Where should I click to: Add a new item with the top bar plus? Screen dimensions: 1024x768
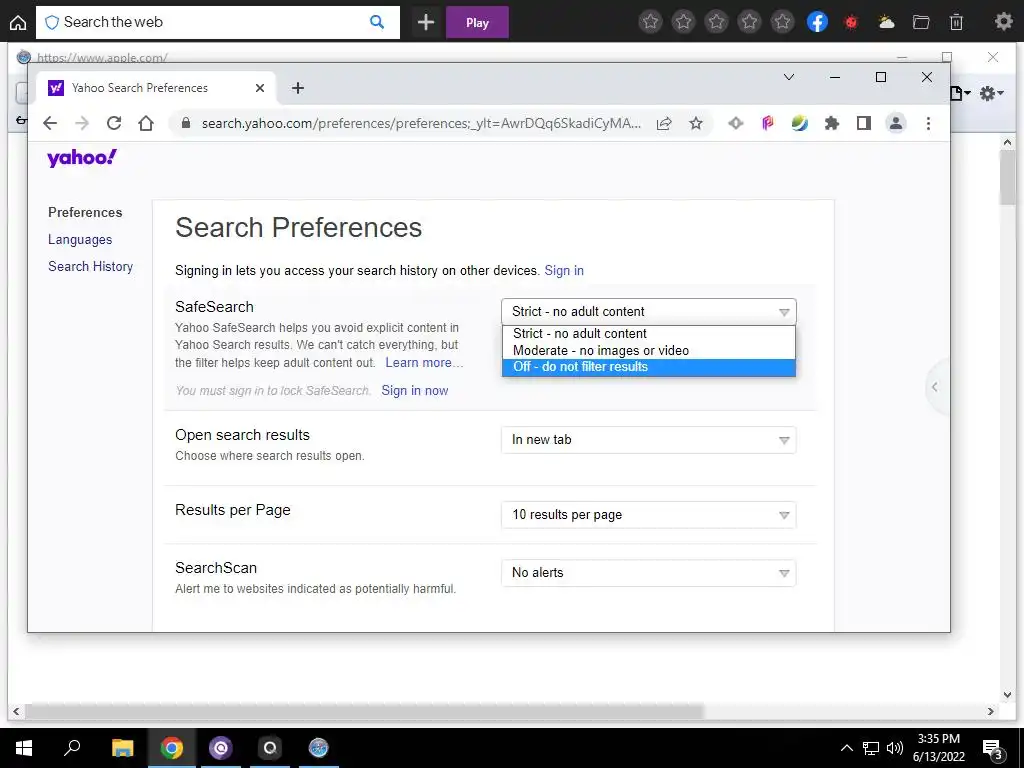click(426, 23)
